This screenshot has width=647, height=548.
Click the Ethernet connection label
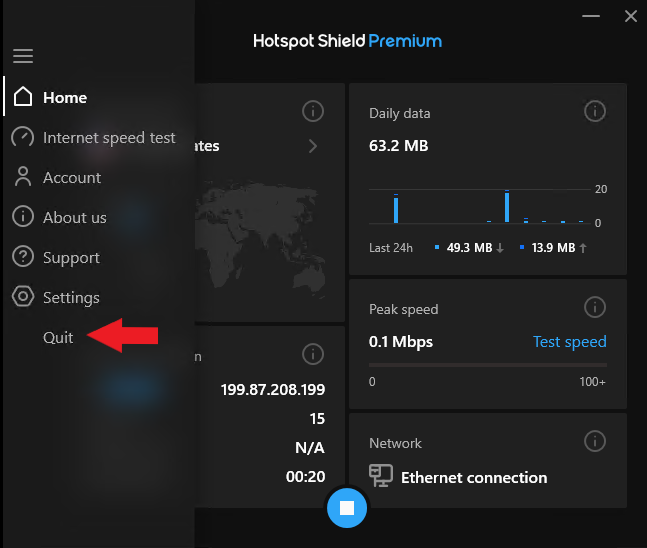click(x=474, y=478)
